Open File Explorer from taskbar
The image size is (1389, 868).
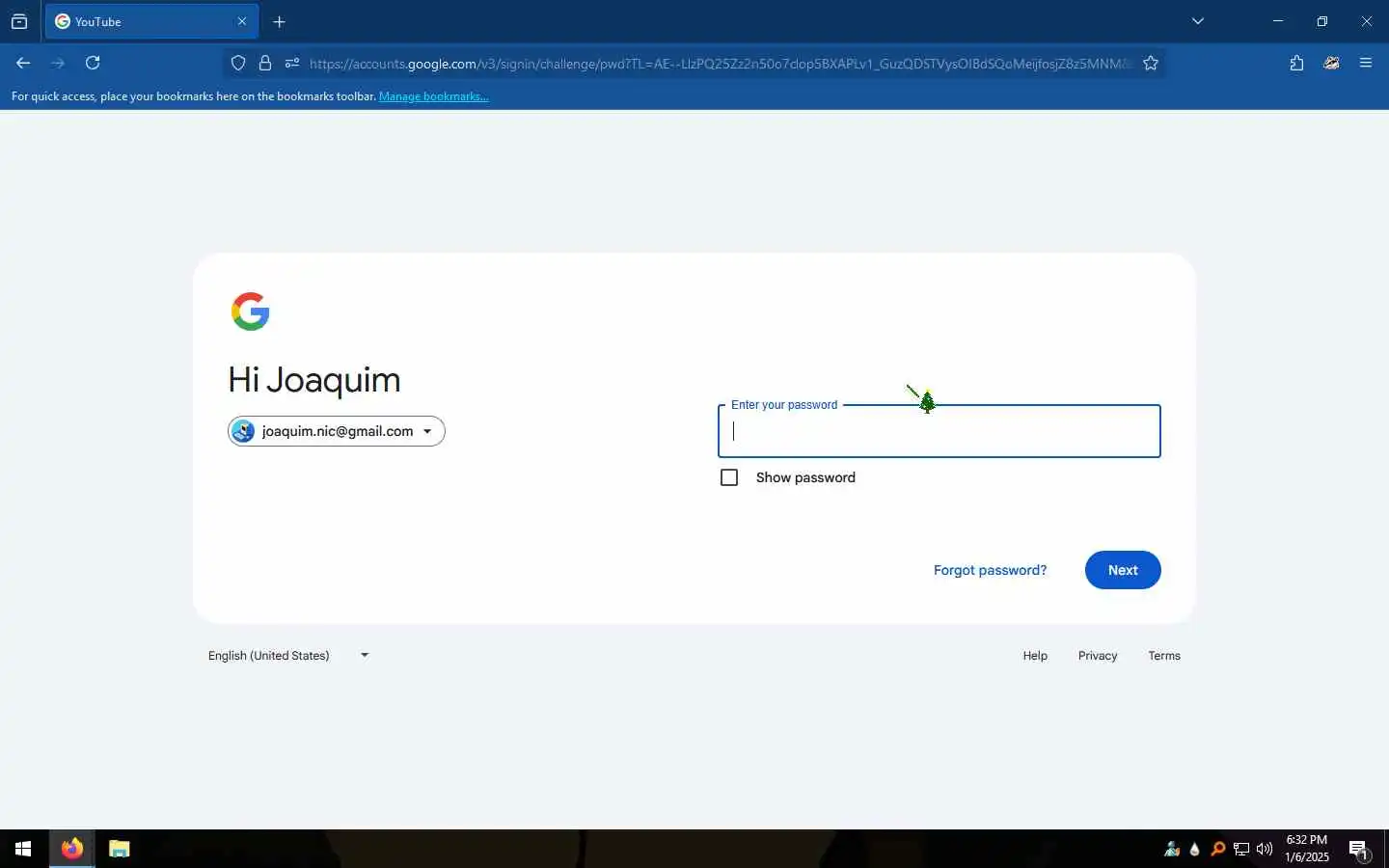tap(119, 849)
